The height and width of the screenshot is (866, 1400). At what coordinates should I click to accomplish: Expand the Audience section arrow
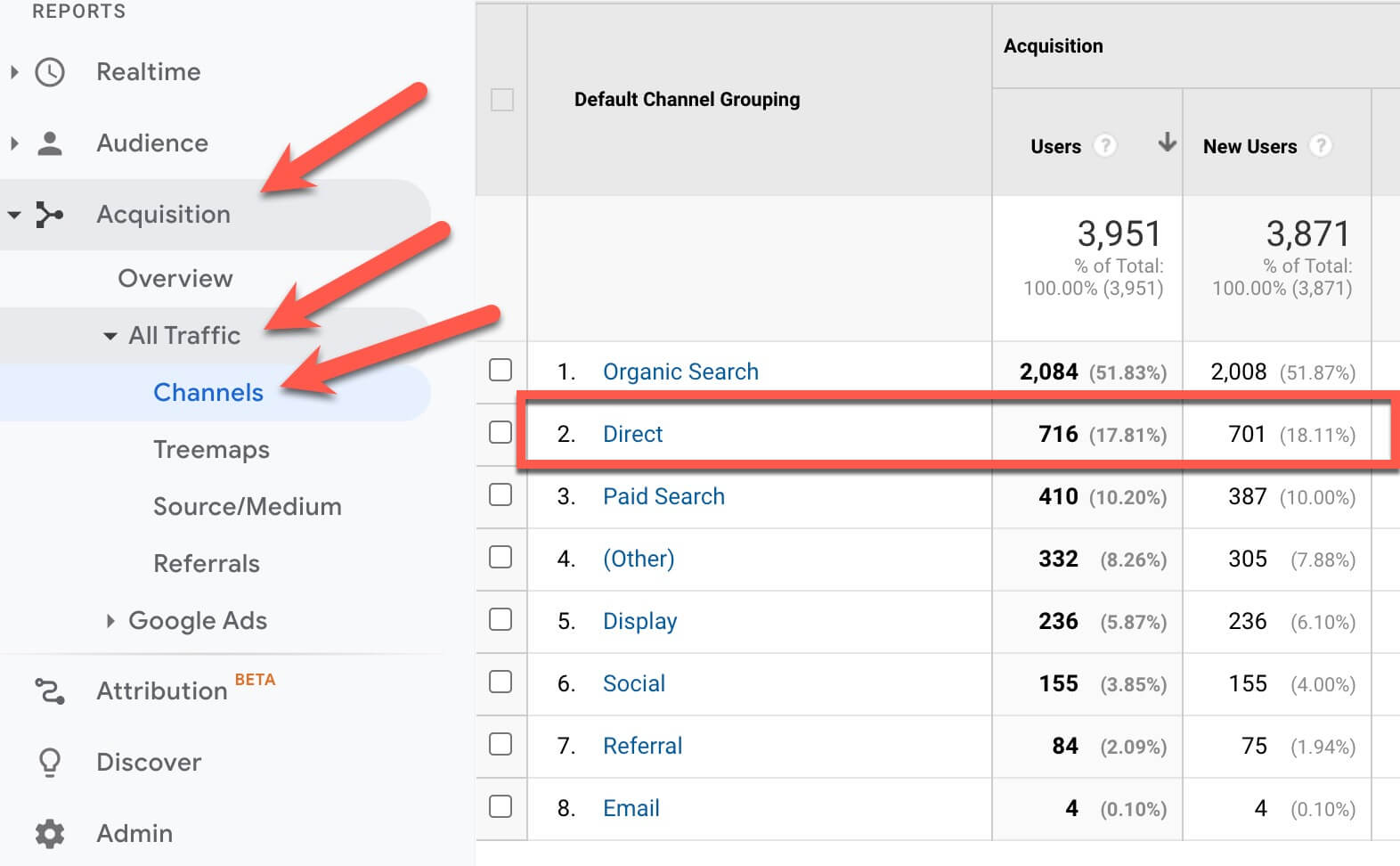[14, 143]
